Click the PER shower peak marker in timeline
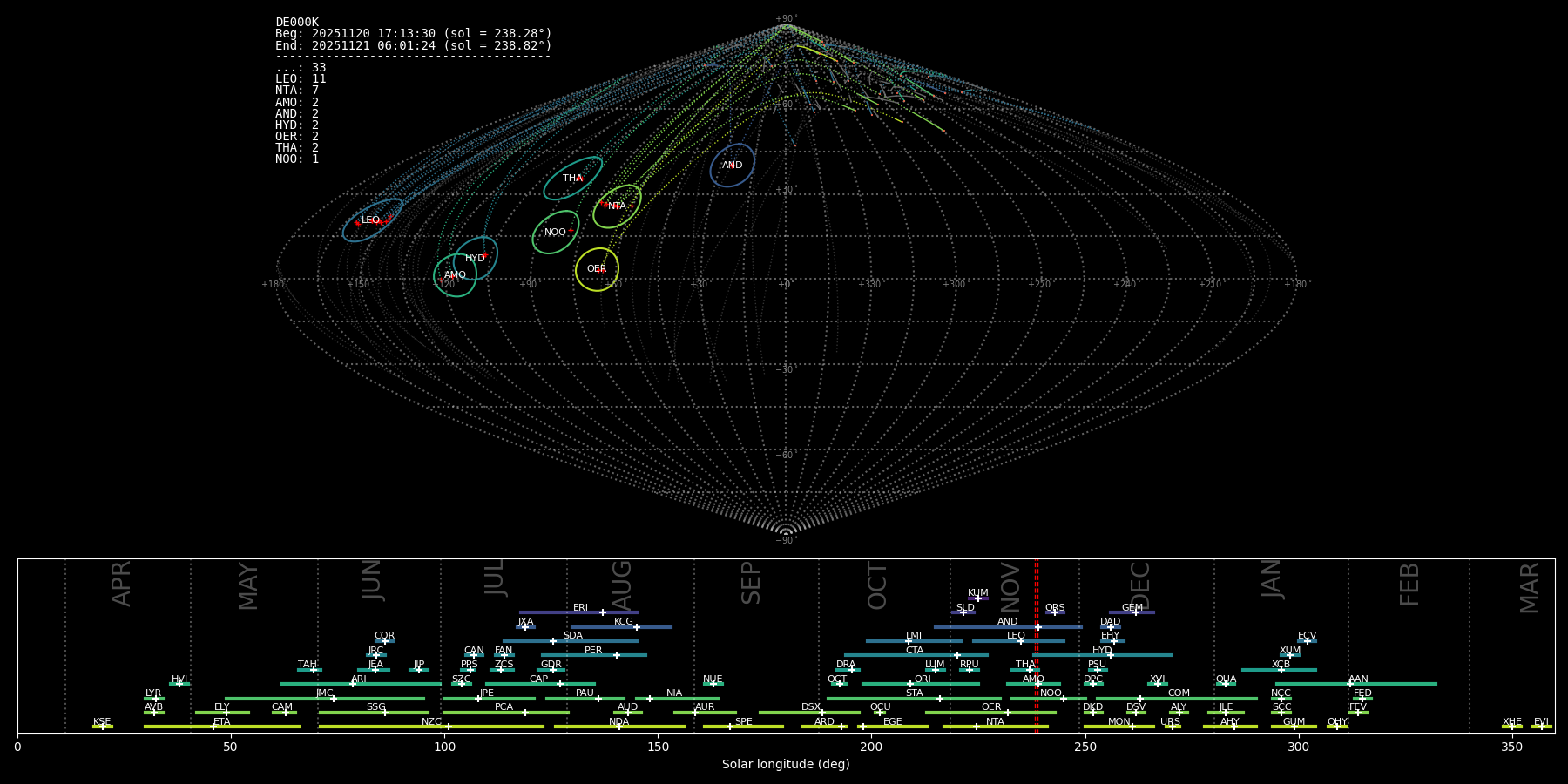The image size is (1568, 784). 616,655
